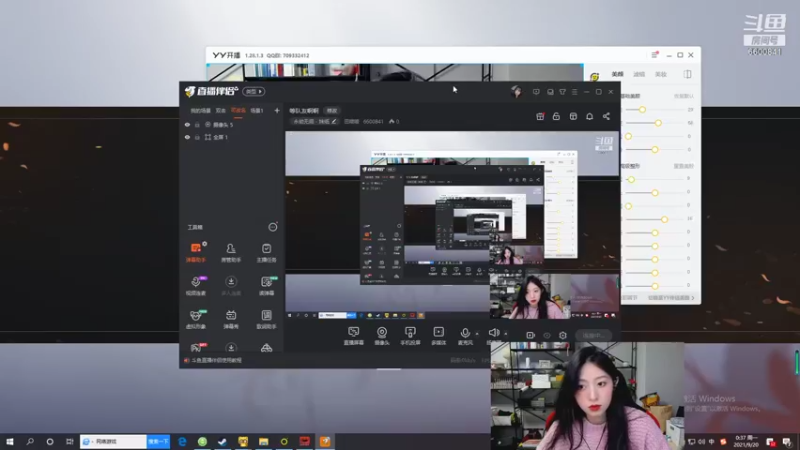The height and width of the screenshot is (450, 800).
Task: Add a new scene with plus button
Action: [x=277, y=110]
